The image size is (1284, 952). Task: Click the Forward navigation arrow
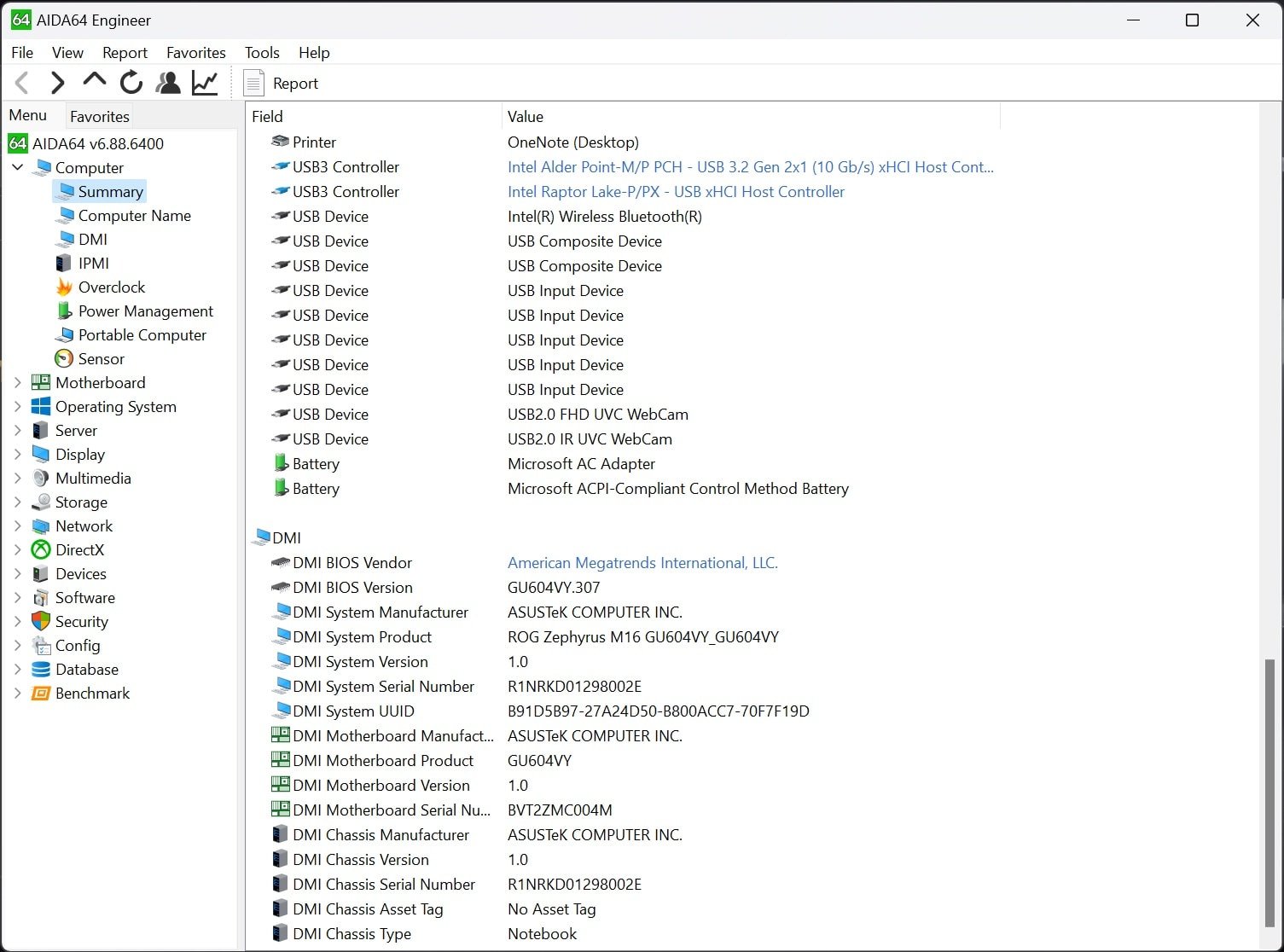click(x=58, y=83)
